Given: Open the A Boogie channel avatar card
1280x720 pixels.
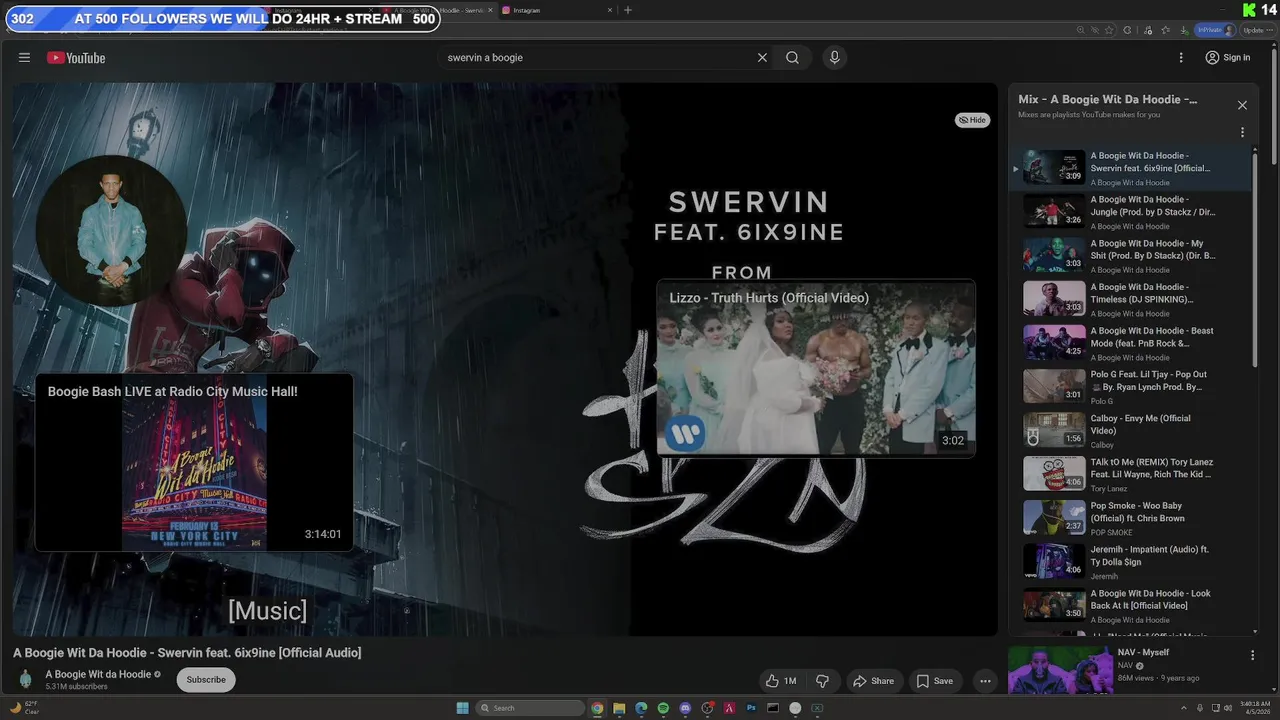Looking at the screenshot, I should coord(111,230).
